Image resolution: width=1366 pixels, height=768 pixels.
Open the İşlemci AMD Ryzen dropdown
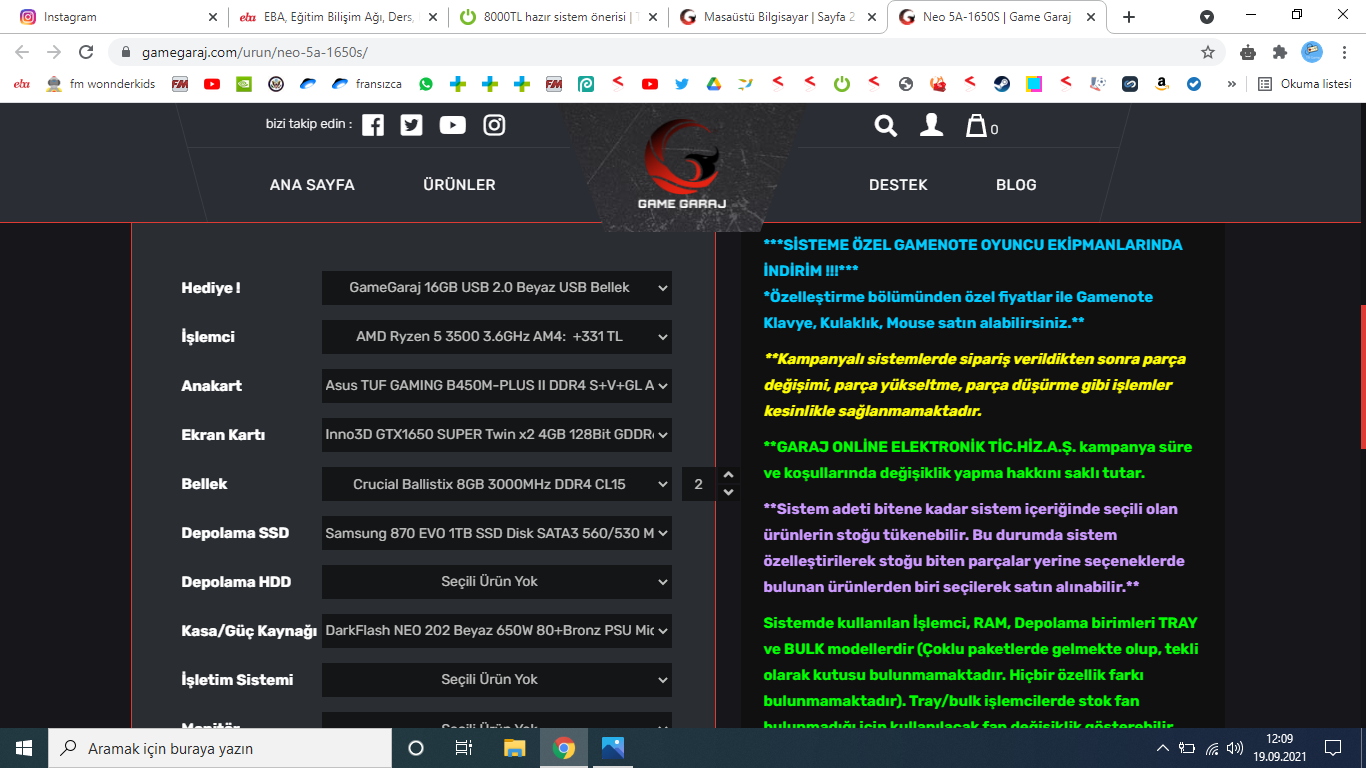pyautogui.click(x=497, y=337)
